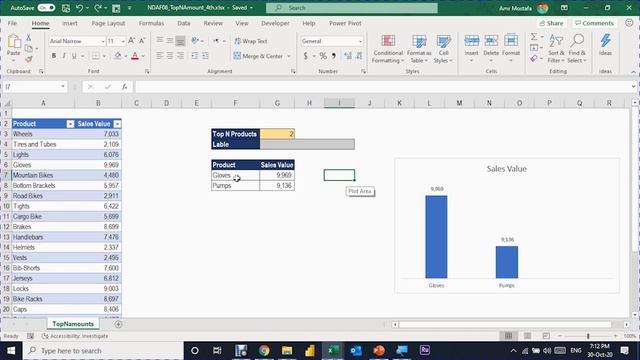
Task: Click Merge & Center button
Action: click(x=258, y=56)
